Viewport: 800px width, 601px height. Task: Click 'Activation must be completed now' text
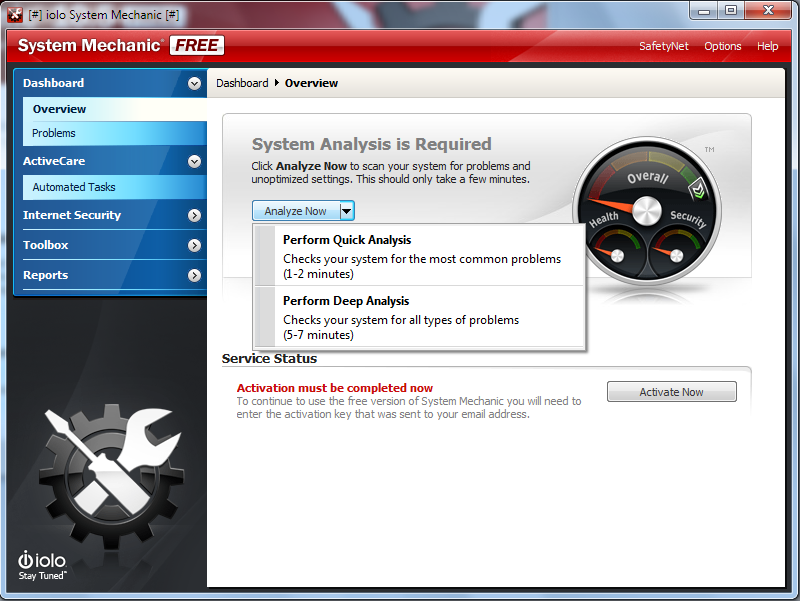point(335,388)
